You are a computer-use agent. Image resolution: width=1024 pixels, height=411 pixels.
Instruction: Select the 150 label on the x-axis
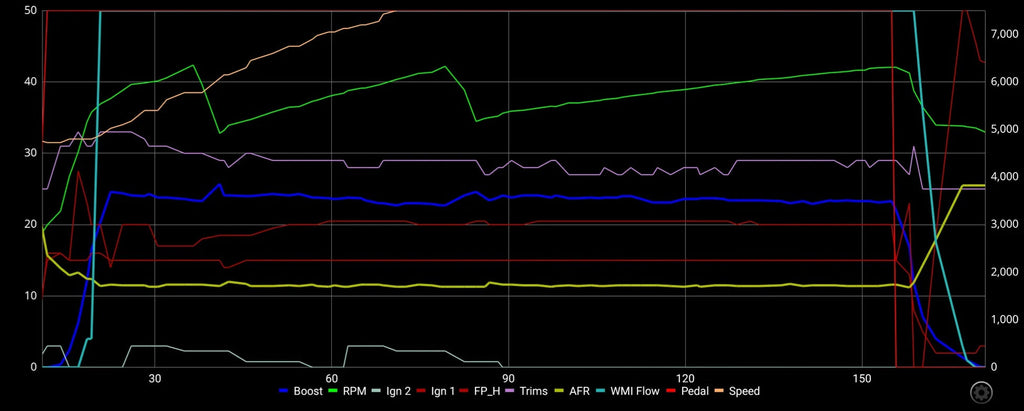pos(862,378)
